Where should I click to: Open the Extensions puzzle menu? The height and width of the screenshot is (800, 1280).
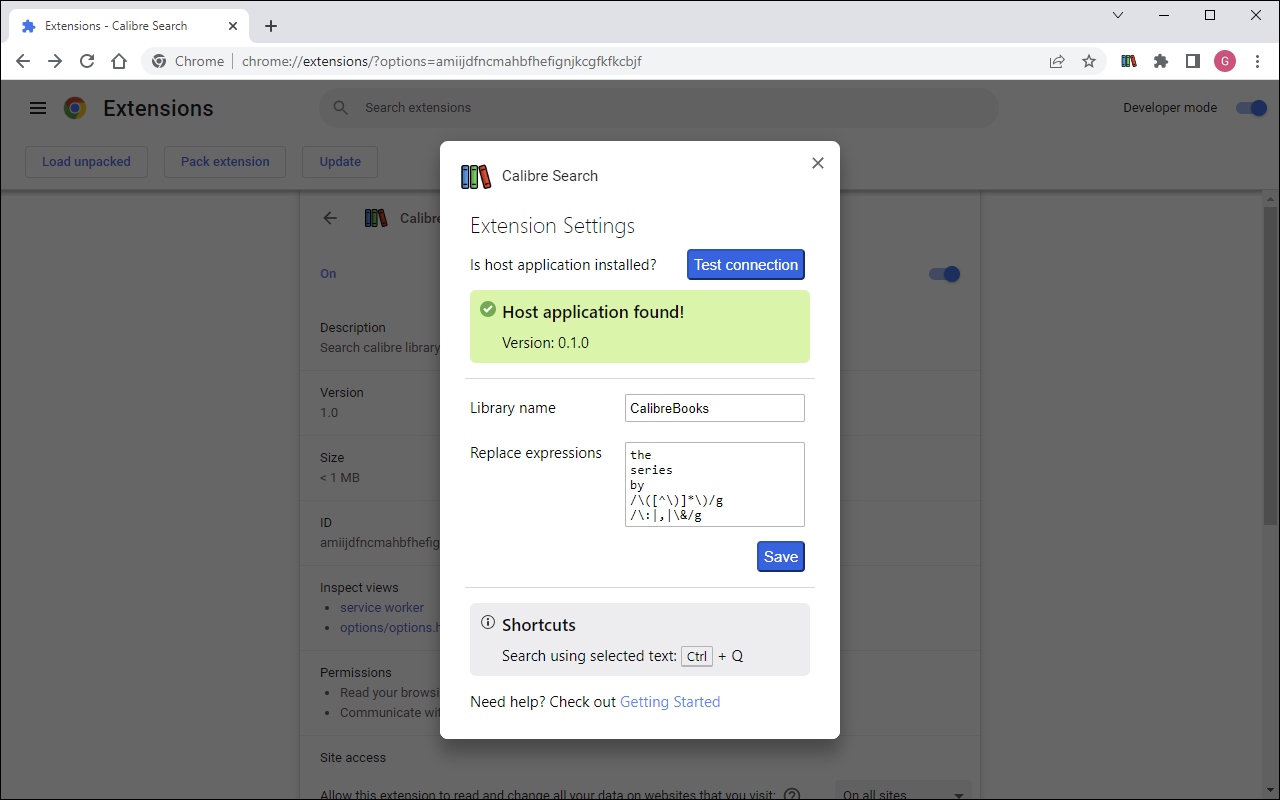[x=1161, y=61]
